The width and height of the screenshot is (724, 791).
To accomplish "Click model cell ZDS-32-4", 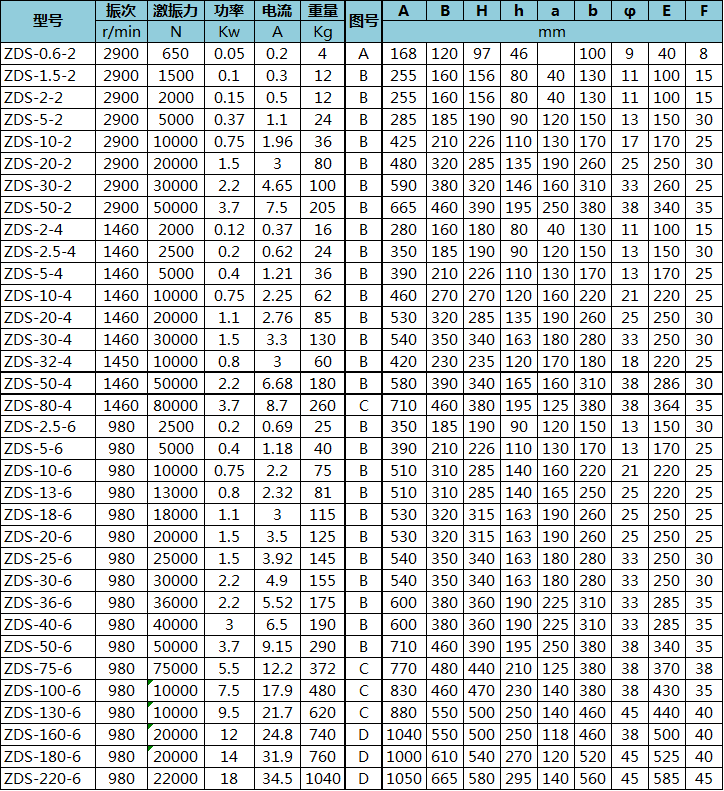I will pos(48,362).
